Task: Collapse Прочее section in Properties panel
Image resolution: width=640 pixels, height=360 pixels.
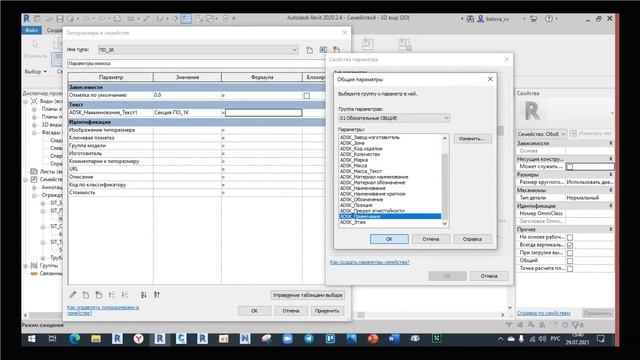Action: 611,229
